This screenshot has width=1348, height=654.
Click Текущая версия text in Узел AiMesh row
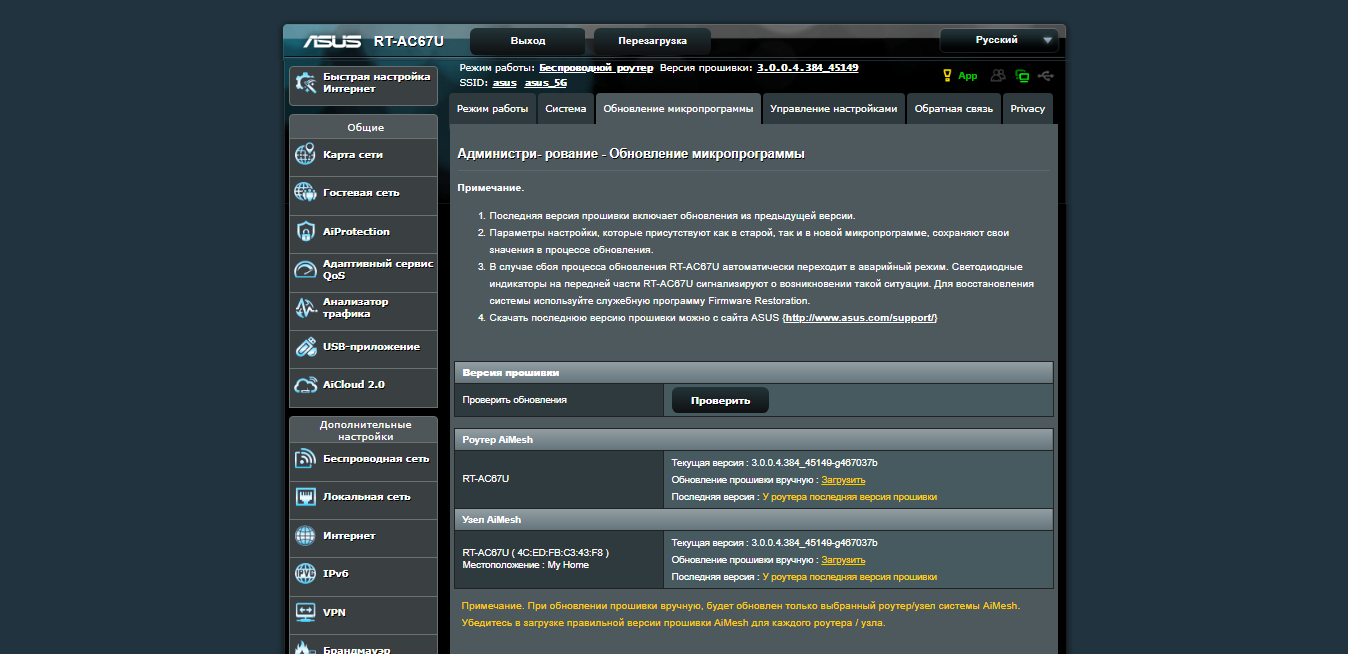click(775, 543)
